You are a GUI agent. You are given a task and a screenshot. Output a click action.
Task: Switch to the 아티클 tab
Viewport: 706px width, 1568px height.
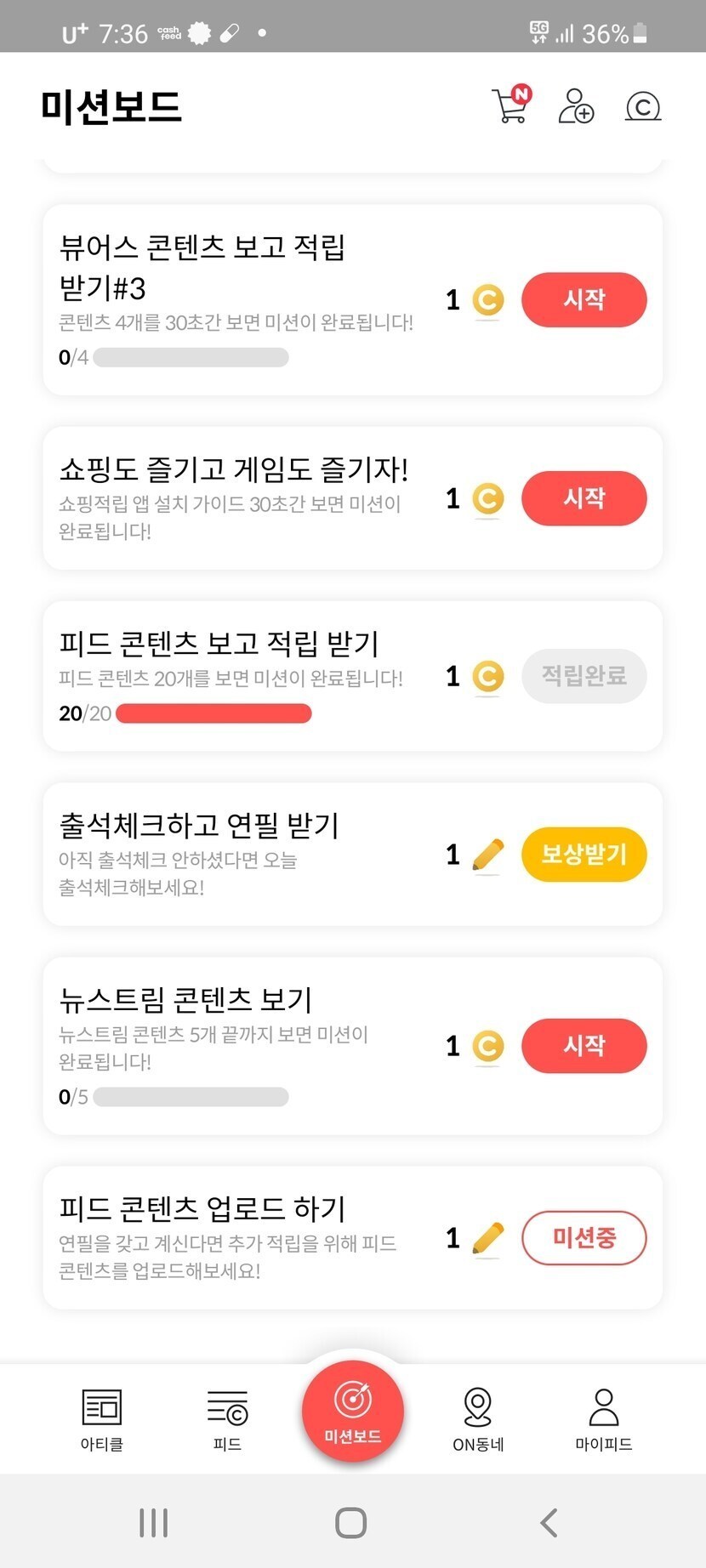(102, 1418)
